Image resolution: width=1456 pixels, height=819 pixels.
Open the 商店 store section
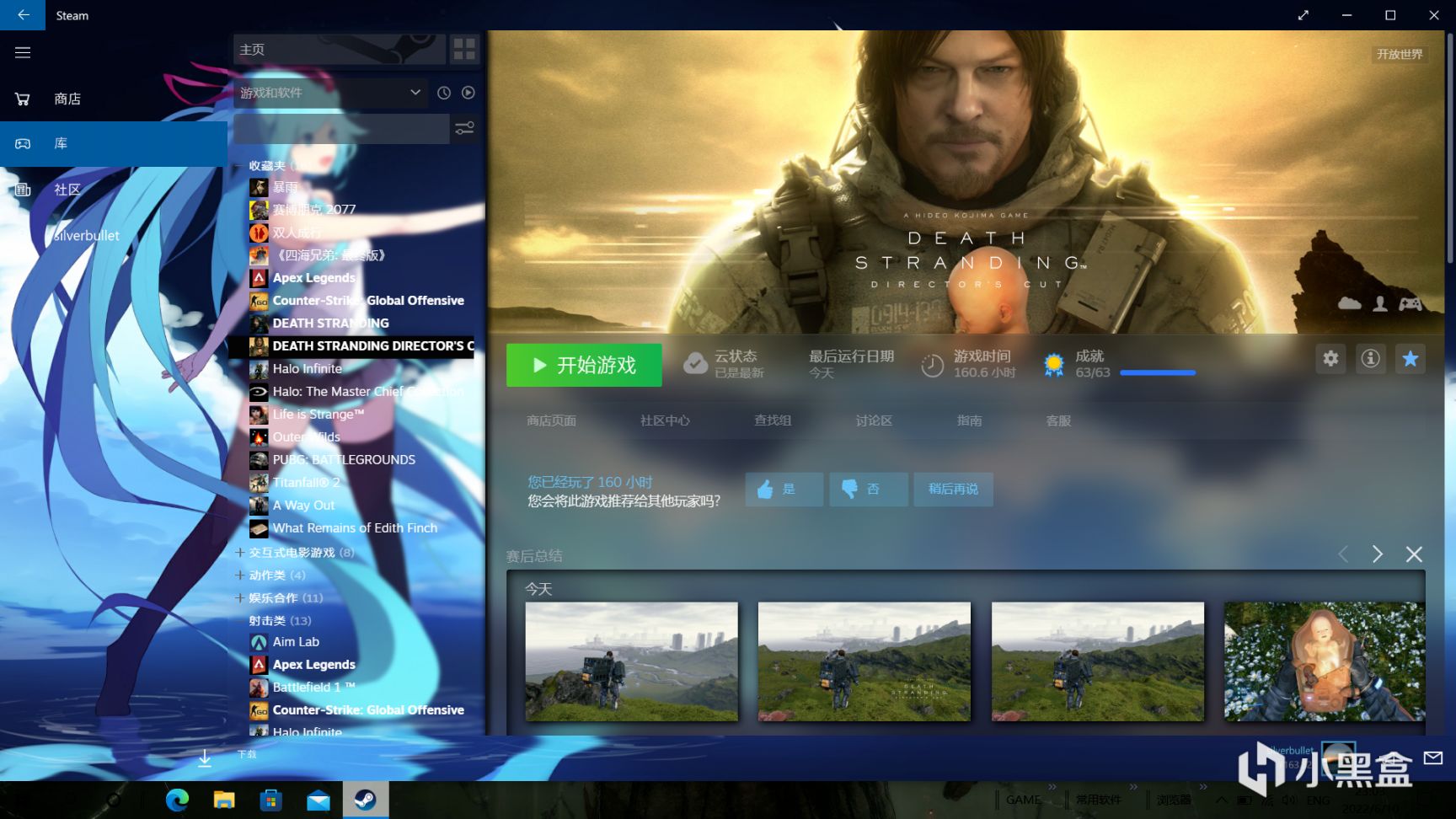[x=114, y=99]
